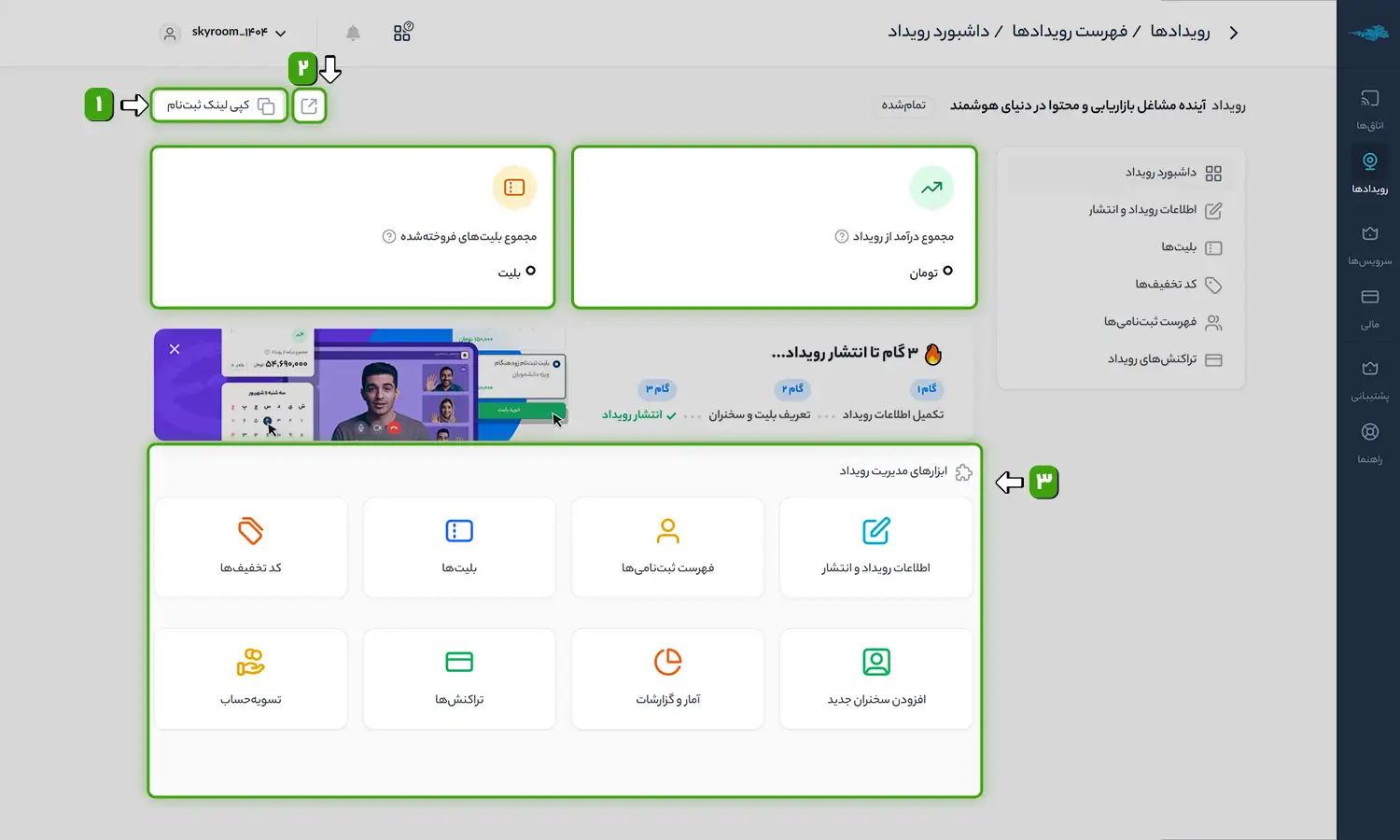Open پشتیبانی in the dark sidebar
This screenshot has width=1400, height=840.
pyautogui.click(x=1369, y=378)
